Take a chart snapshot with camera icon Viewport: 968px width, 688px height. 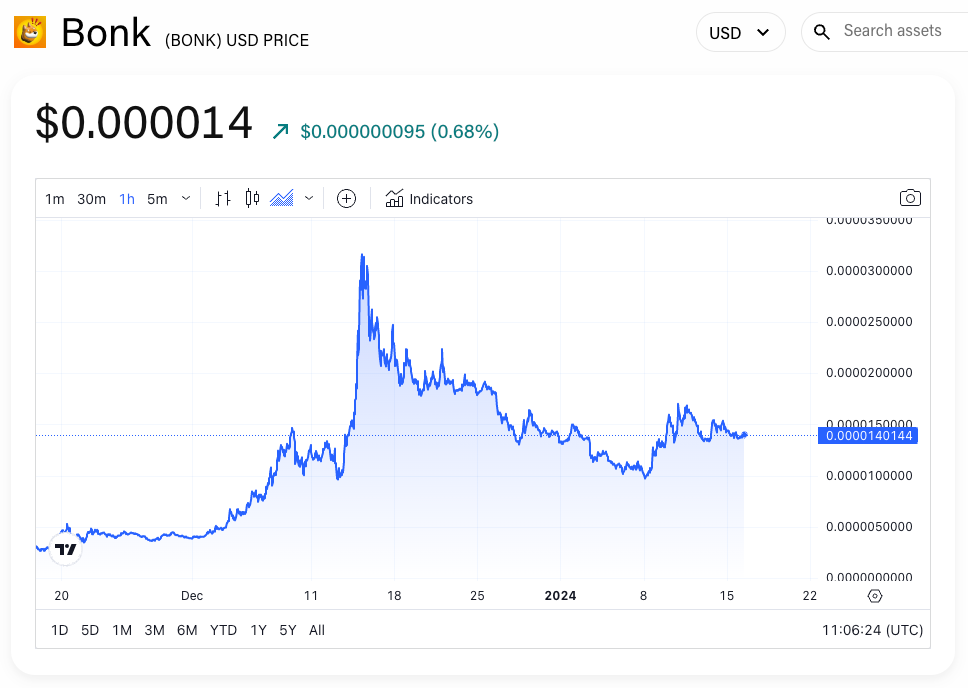[910, 198]
